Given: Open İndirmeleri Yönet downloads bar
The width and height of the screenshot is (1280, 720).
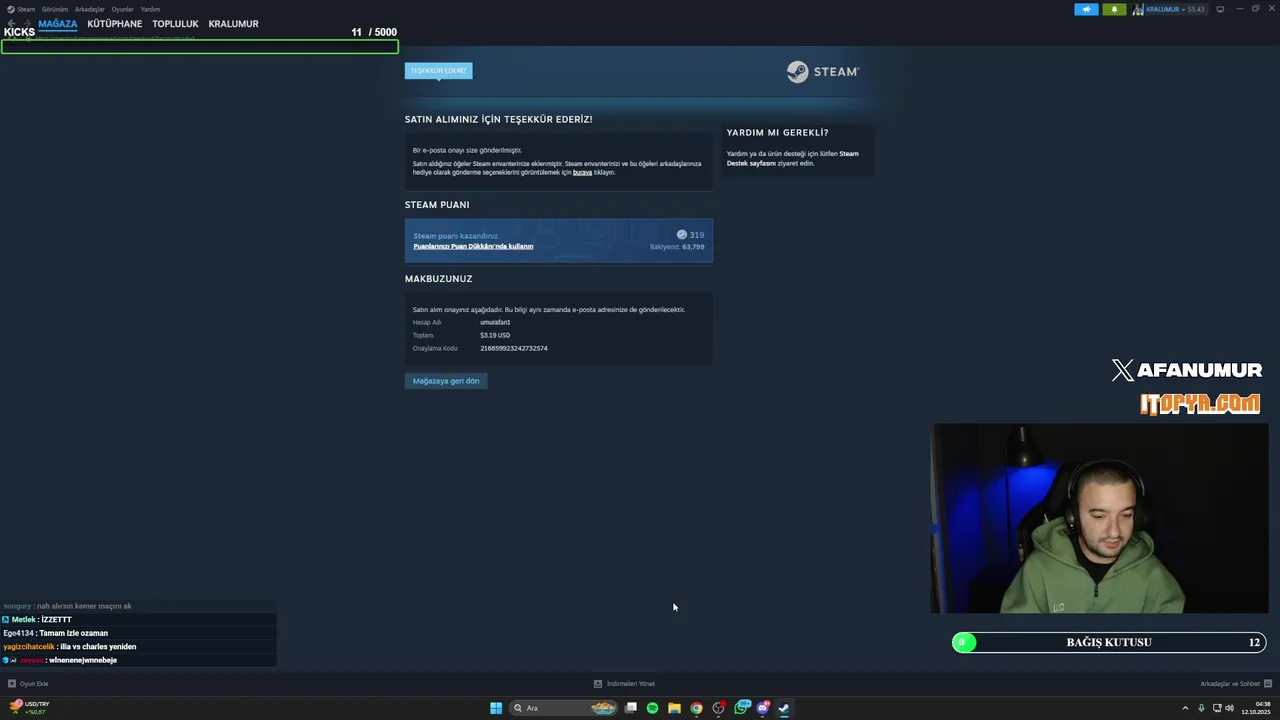Looking at the screenshot, I should point(625,684).
